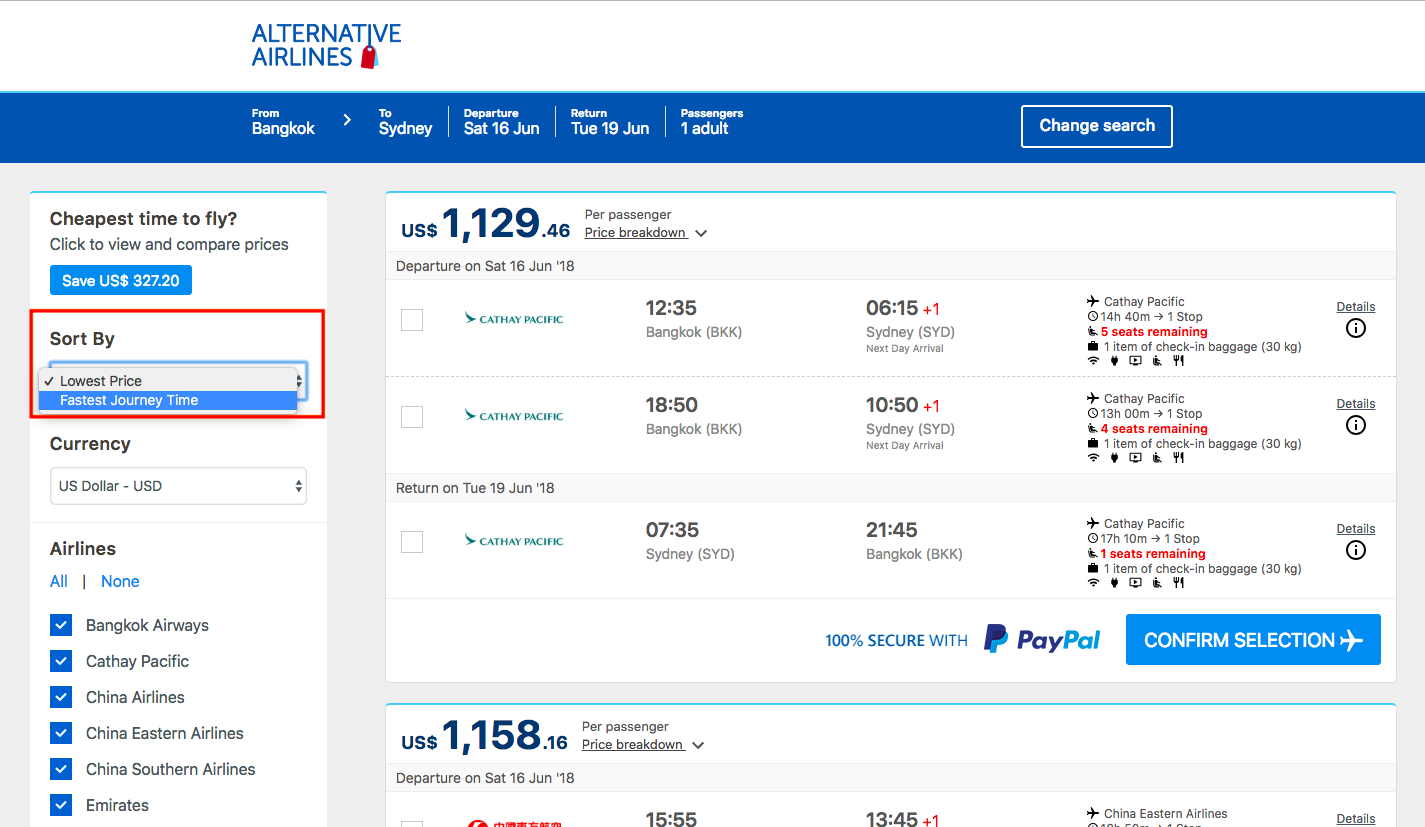Click power plug icon on the 18:50 flight
The image size is (1425, 827).
[1114, 458]
